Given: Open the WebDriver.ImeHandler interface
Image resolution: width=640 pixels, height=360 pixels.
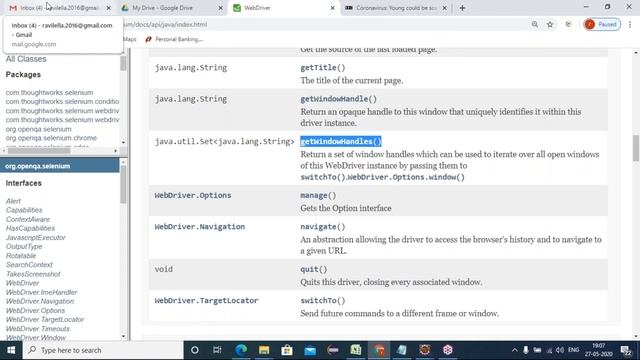Looking at the screenshot, I should 41,292.
